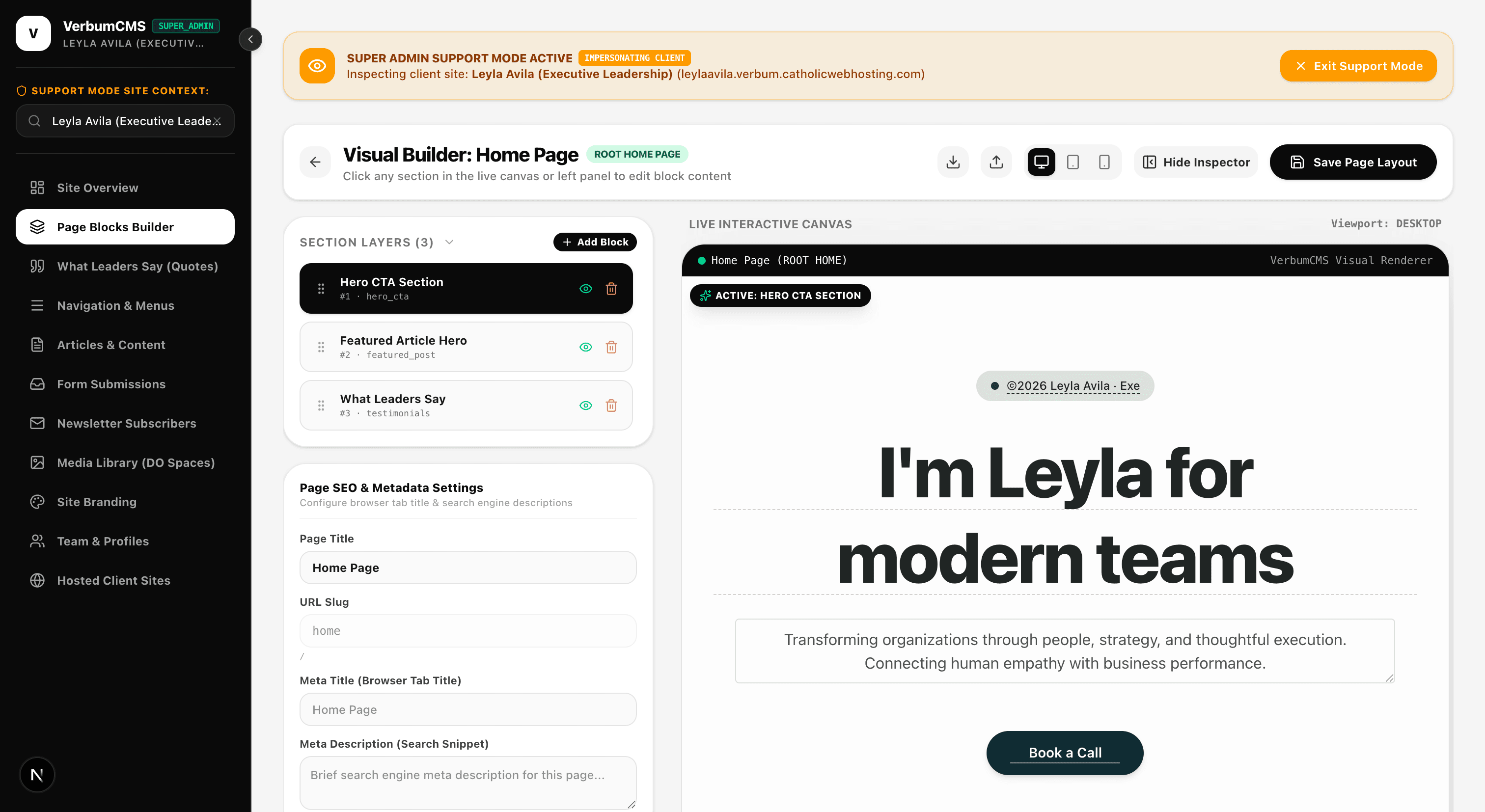Open the support mode site context selector
This screenshot has height=812, width=1485.
pos(125,121)
